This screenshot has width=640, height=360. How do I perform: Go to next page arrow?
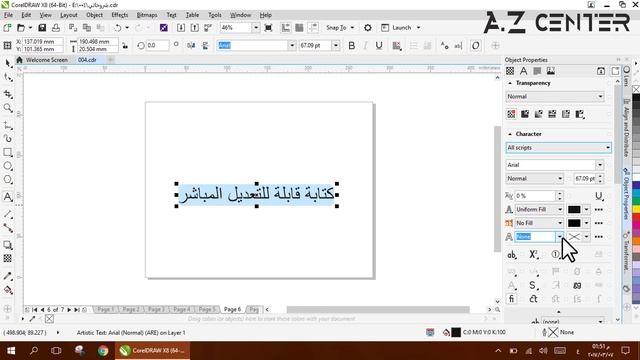pyautogui.click(x=69, y=310)
